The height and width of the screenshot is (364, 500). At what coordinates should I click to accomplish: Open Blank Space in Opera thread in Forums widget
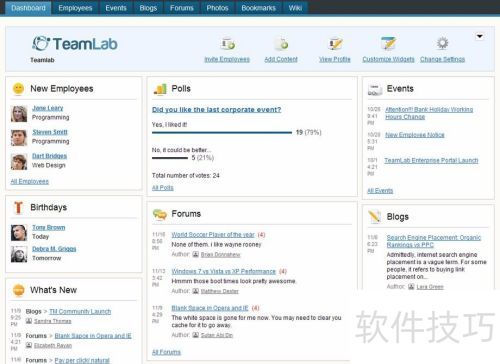click(210, 308)
